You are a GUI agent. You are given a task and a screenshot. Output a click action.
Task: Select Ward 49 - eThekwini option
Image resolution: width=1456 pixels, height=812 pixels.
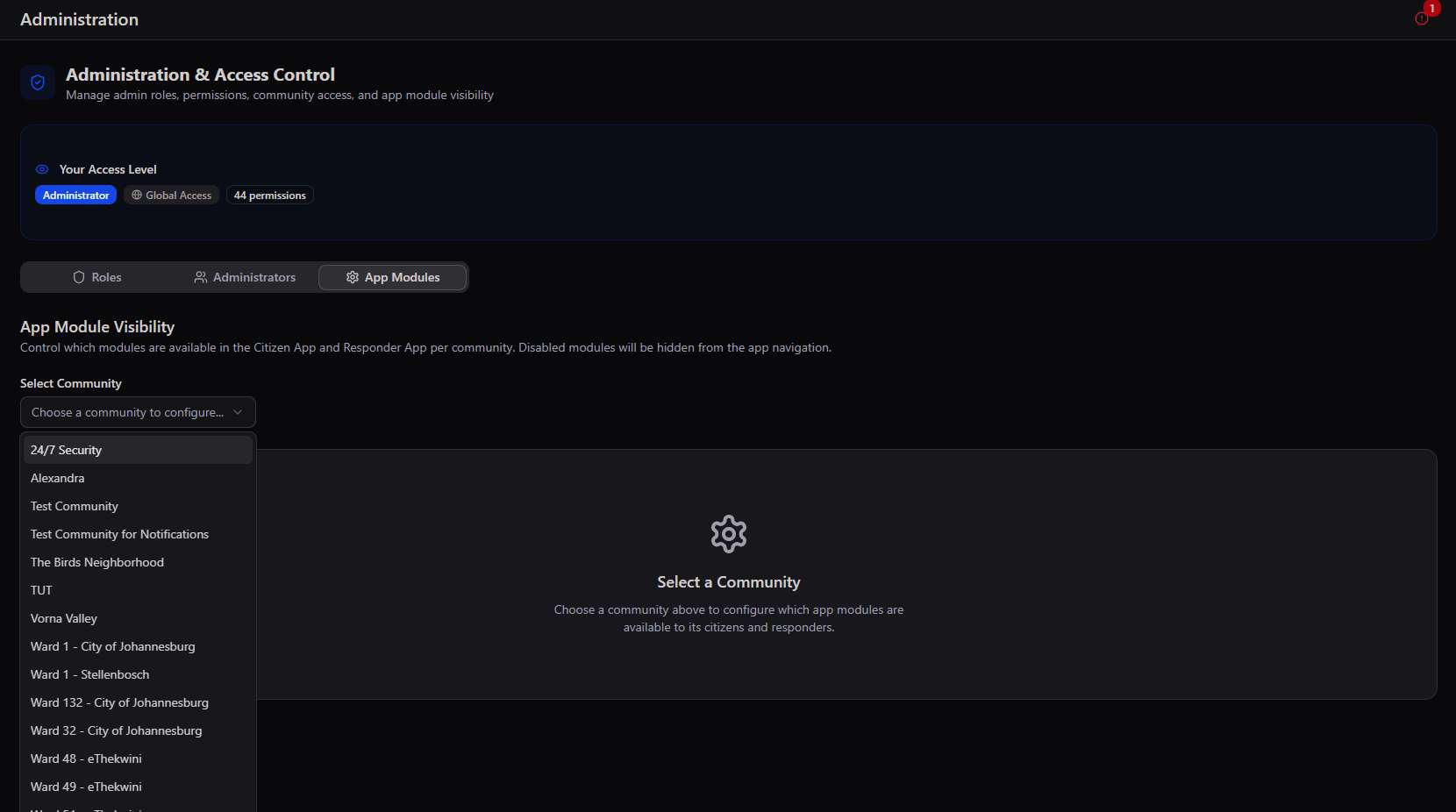(138, 787)
